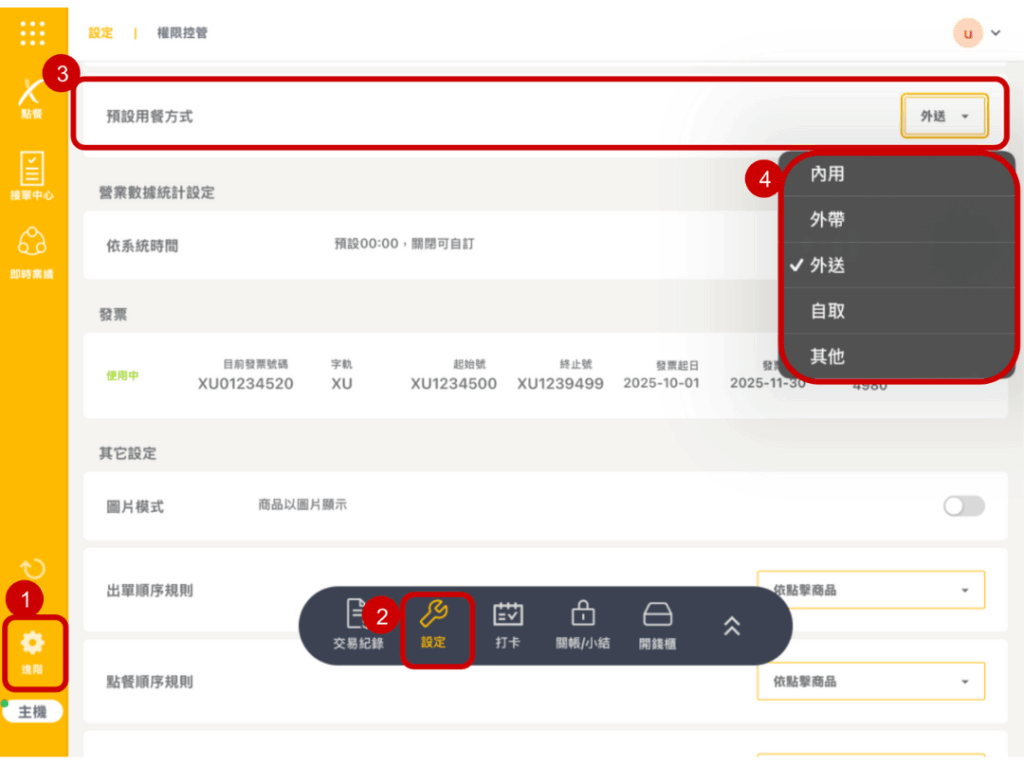Open the 點餐 ordering icon in sidebar
1024x768 pixels.
pos(32,98)
